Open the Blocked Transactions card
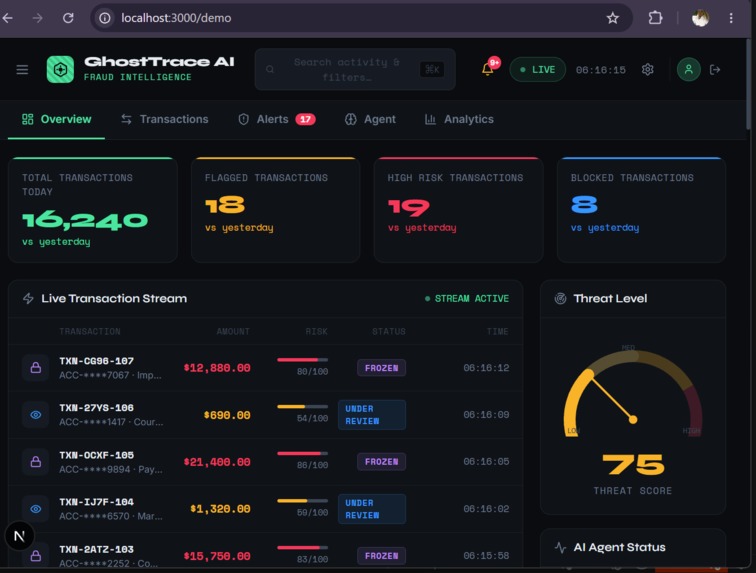756x573 pixels. [x=641, y=210]
